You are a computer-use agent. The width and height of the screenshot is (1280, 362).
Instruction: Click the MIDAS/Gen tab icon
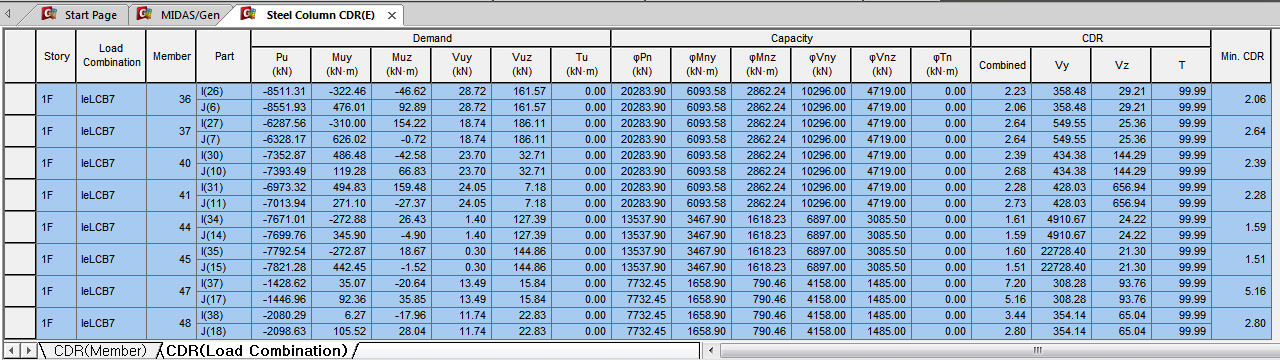point(144,15)
